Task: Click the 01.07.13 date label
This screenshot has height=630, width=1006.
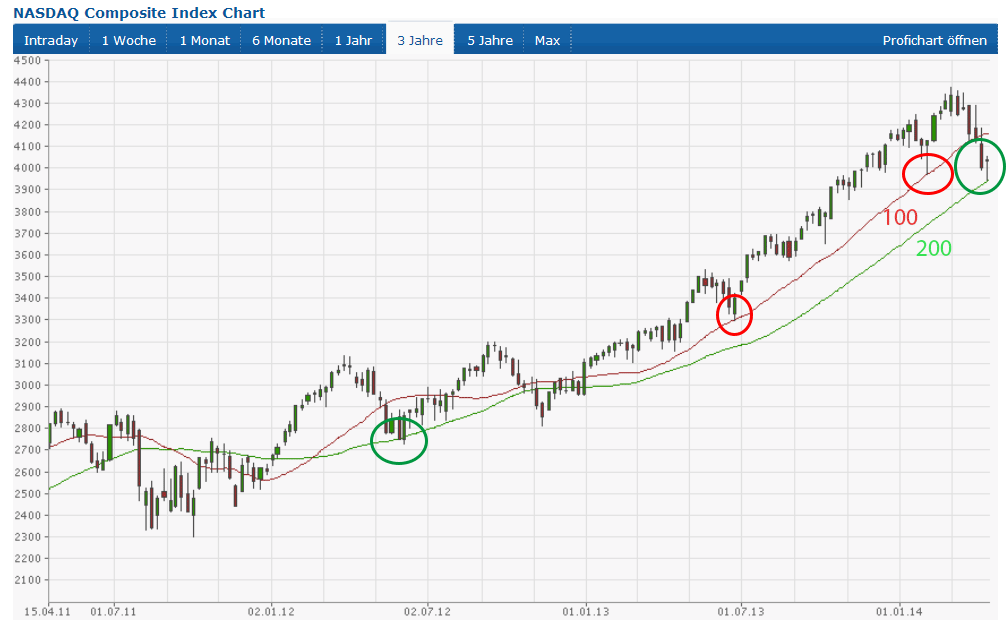Action: click(741, 611)
